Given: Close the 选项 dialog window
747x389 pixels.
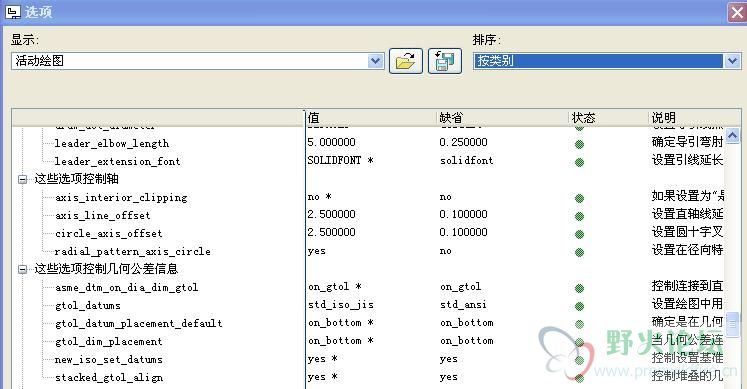Looking at the screenshot, I should [x=736, y=12].
